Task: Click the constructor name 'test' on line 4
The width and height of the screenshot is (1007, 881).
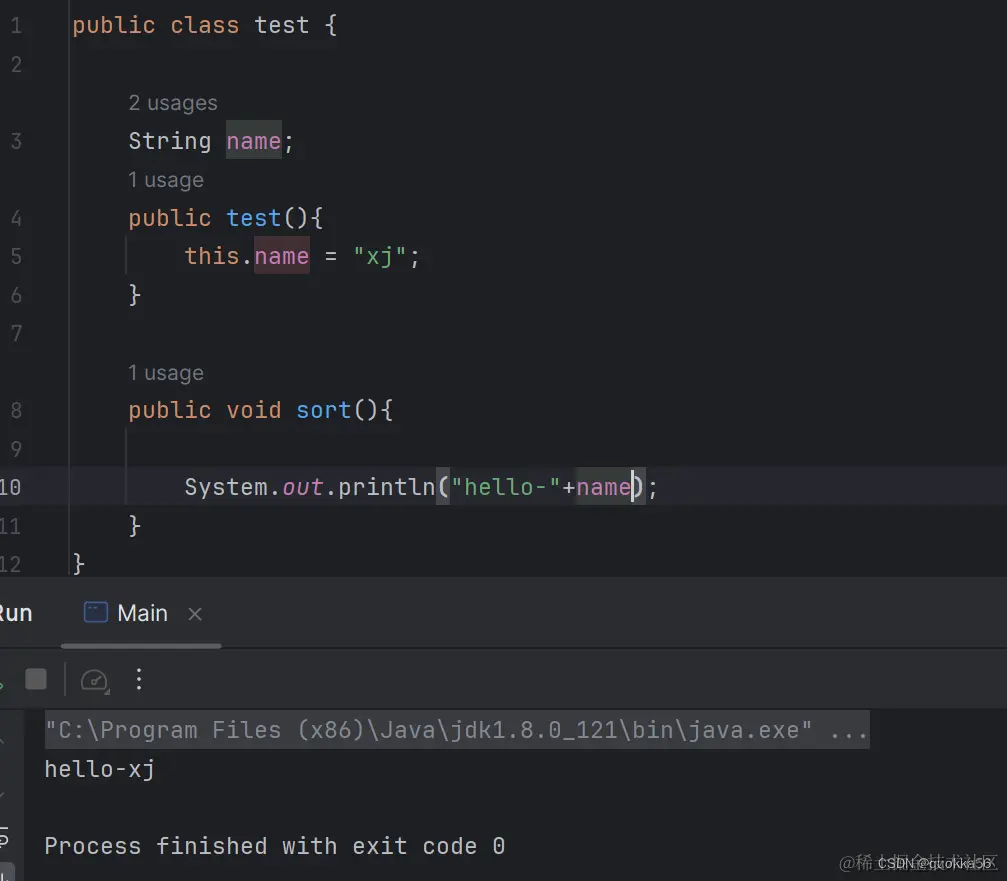Action: (x=254, y=218)
